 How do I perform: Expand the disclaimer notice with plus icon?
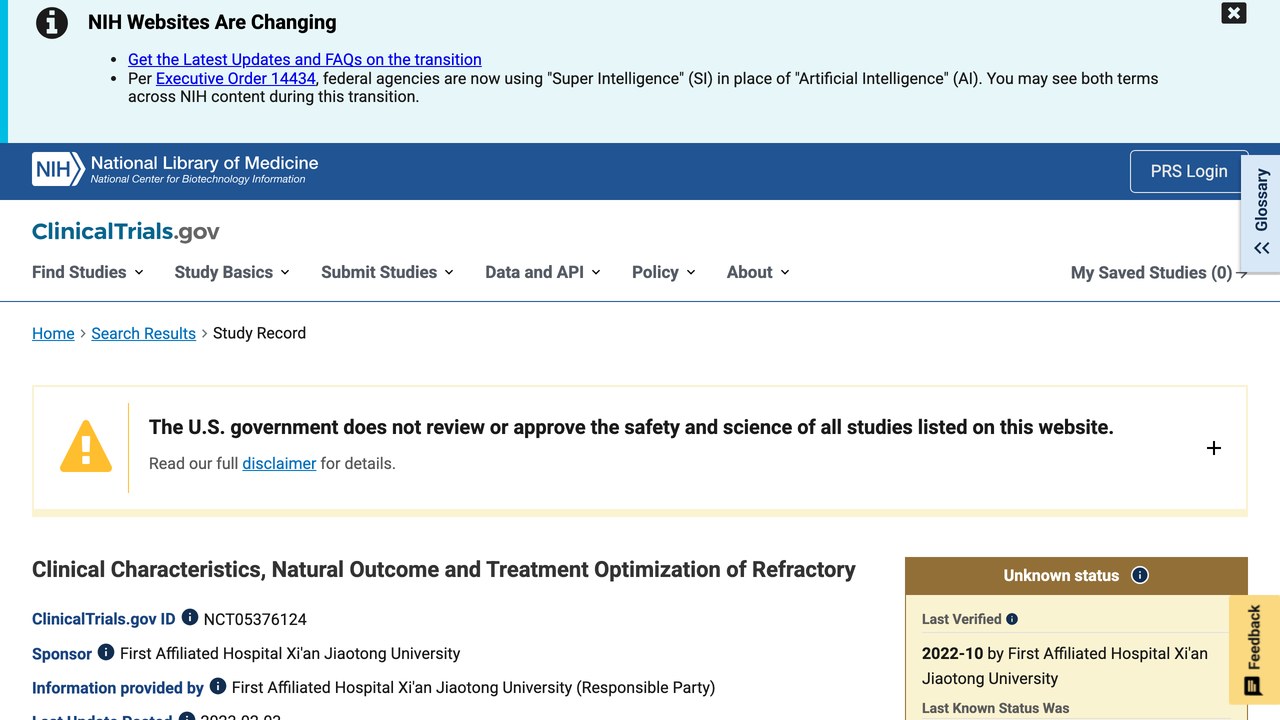[x=1214, y=448]
